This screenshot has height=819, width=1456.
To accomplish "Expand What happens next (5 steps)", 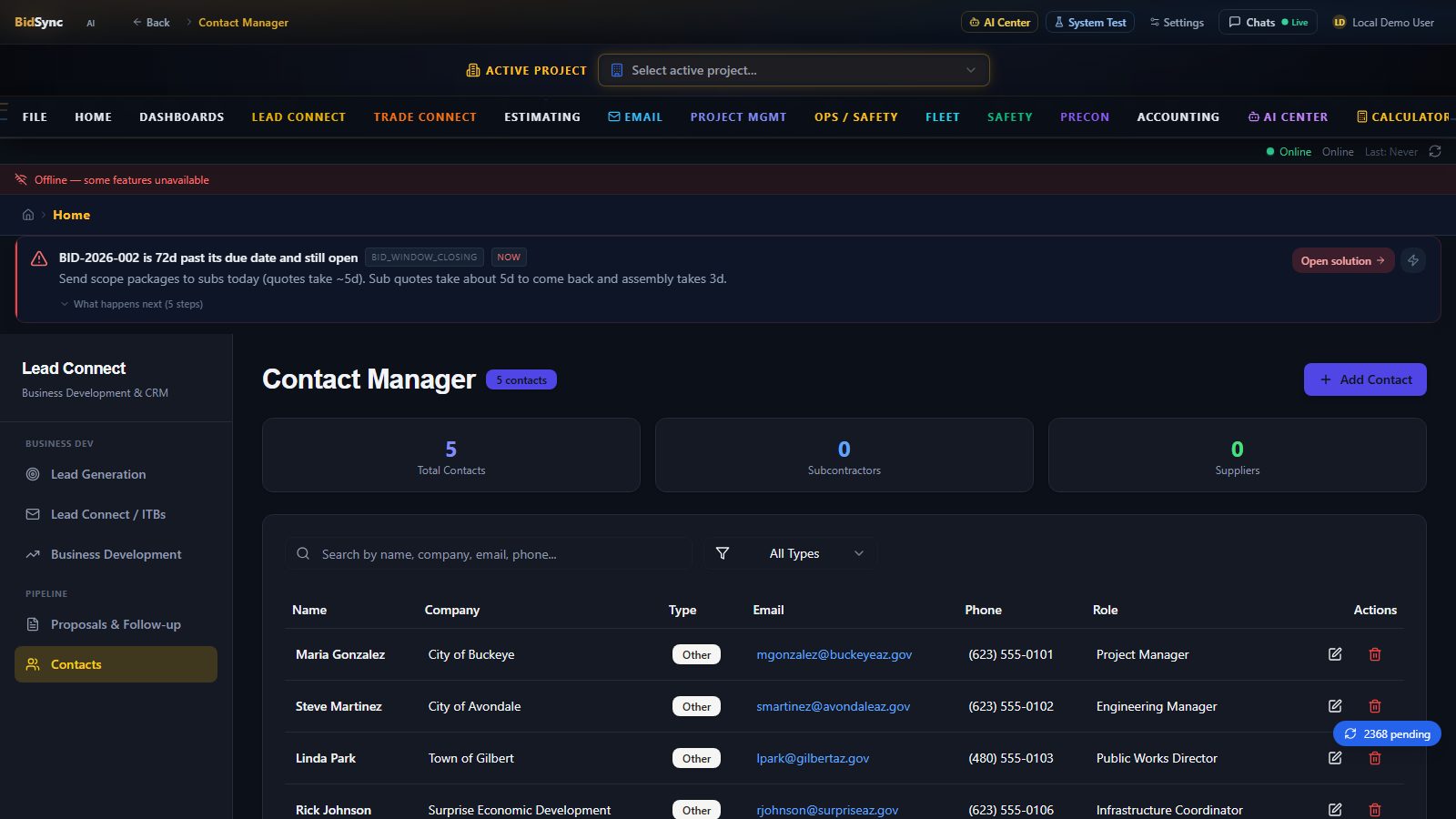I will click(x=132, y=304).
